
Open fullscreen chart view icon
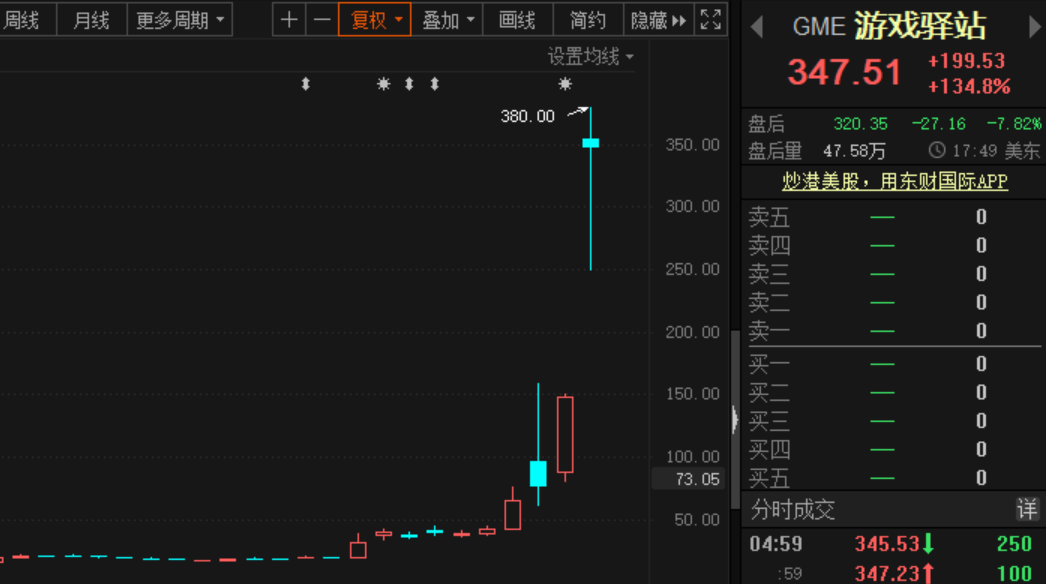point(710,20)
